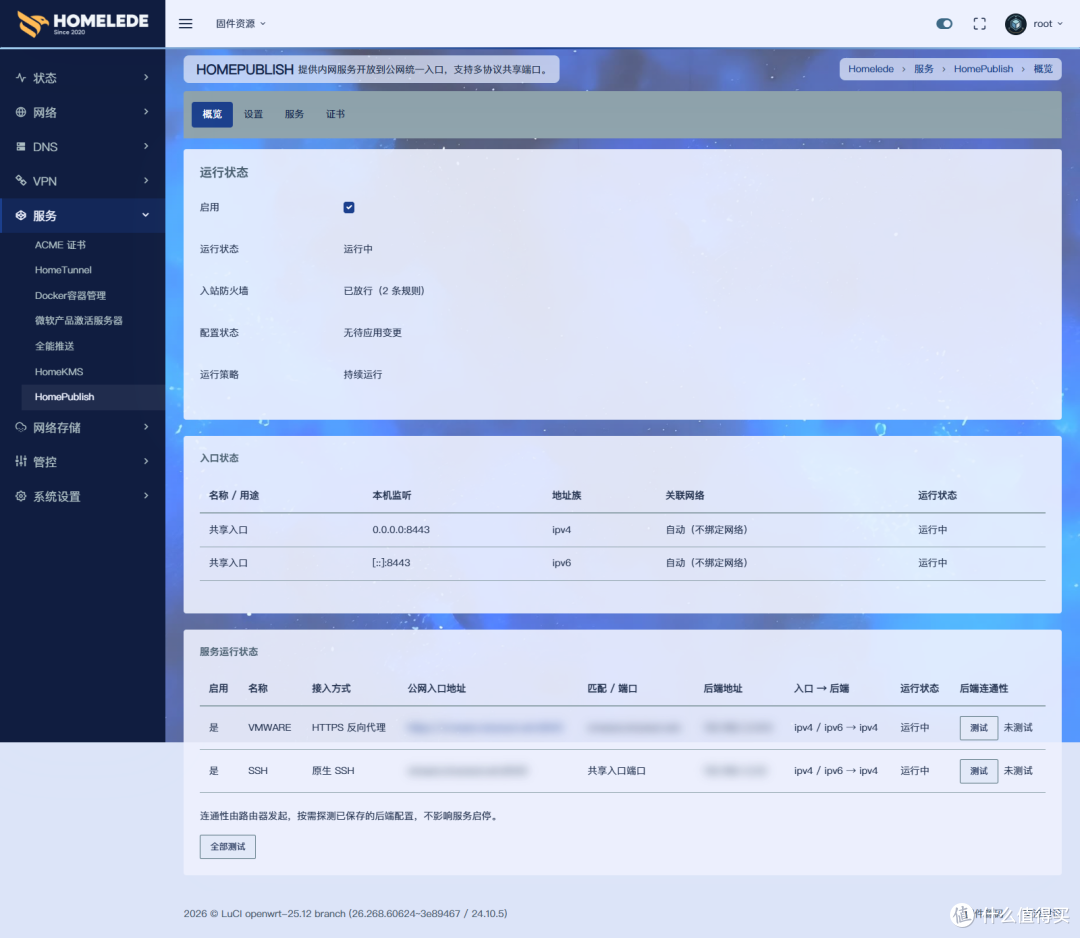Open the root user dropdown arrow
Screen dimensions: 1080x938
[1060, 24]
